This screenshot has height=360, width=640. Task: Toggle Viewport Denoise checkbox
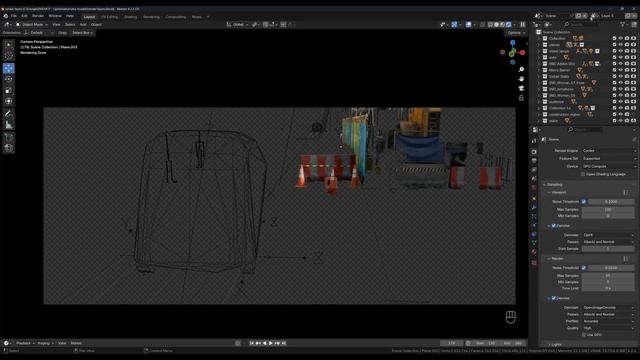point(554,226)
